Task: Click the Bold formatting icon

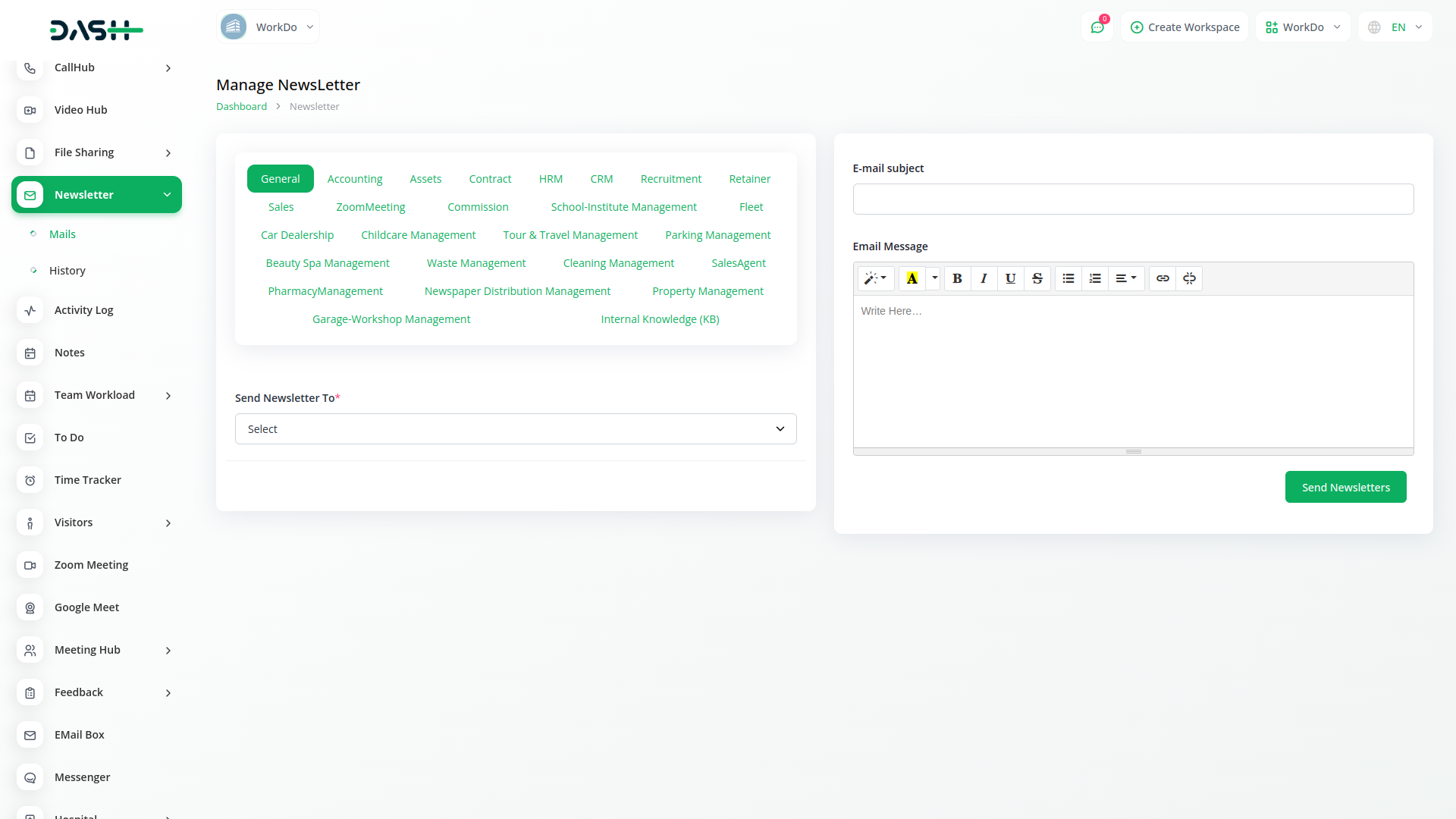Action: [x=957, y=278]
